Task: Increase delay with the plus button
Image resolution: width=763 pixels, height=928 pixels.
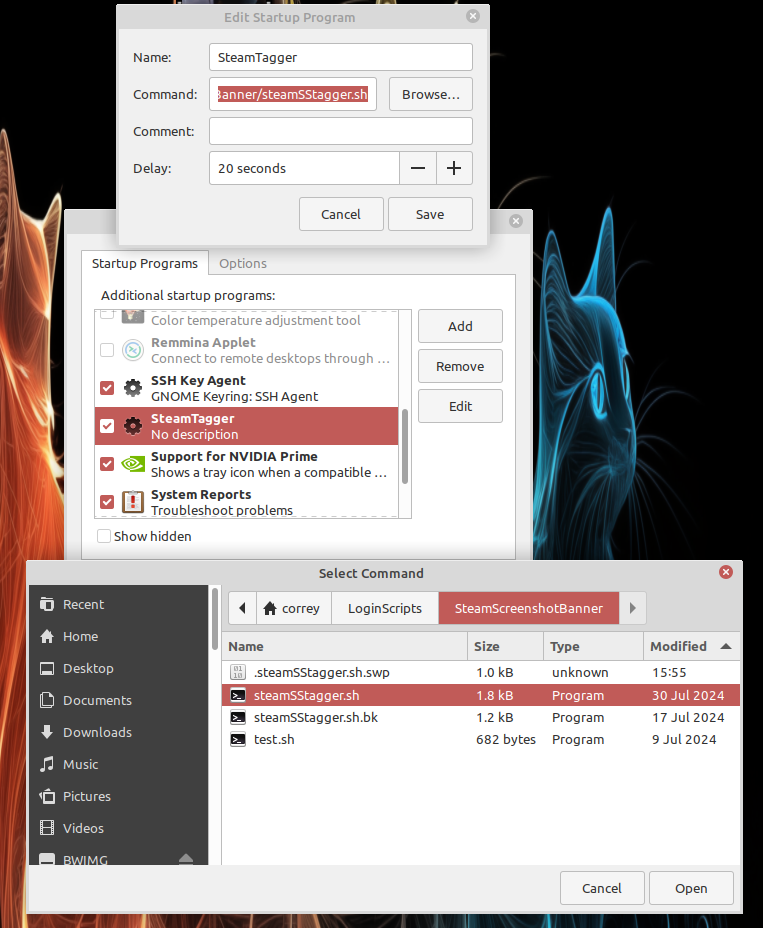Action: pos(454,168)
